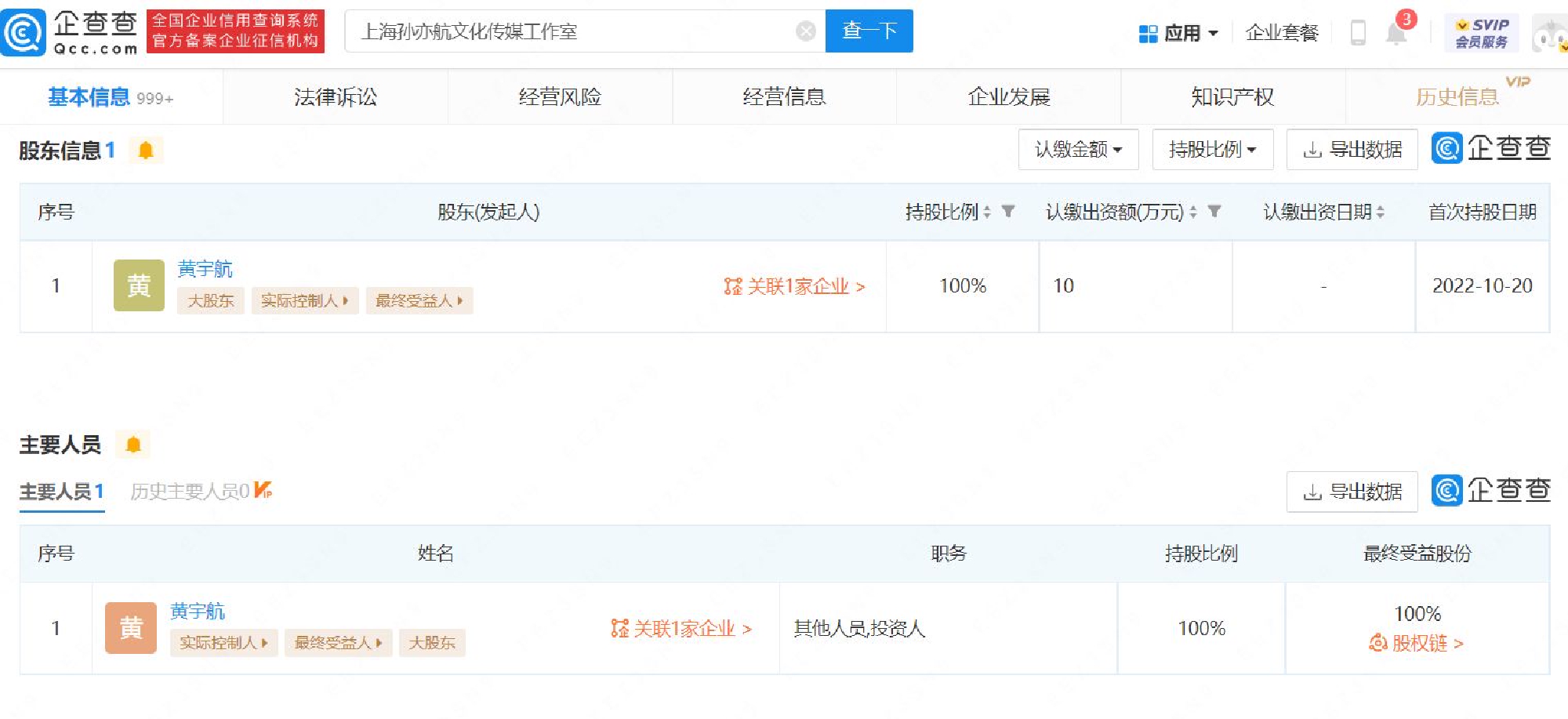Screen dimensions: 1568x719
Task: Sort by 认缴出资日期 using the sort arrows
Action: pyautogui.click(x=1380, y=212)
